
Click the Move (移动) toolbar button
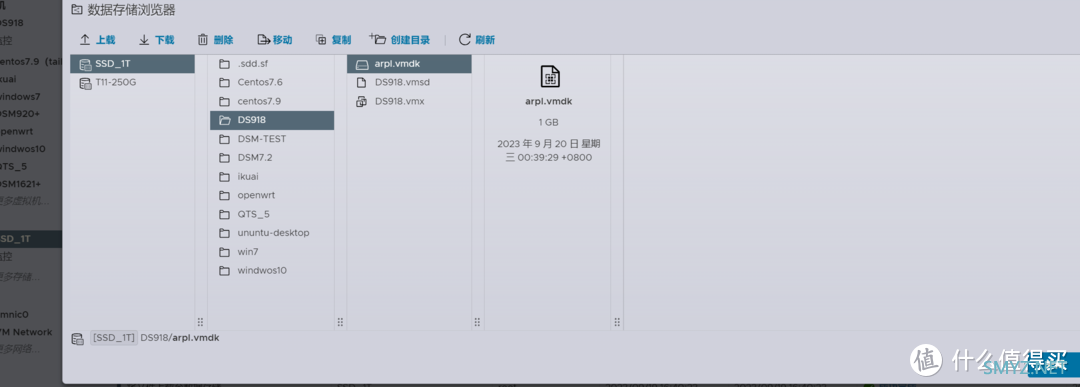pyautogui.click(x=274, y=40)
